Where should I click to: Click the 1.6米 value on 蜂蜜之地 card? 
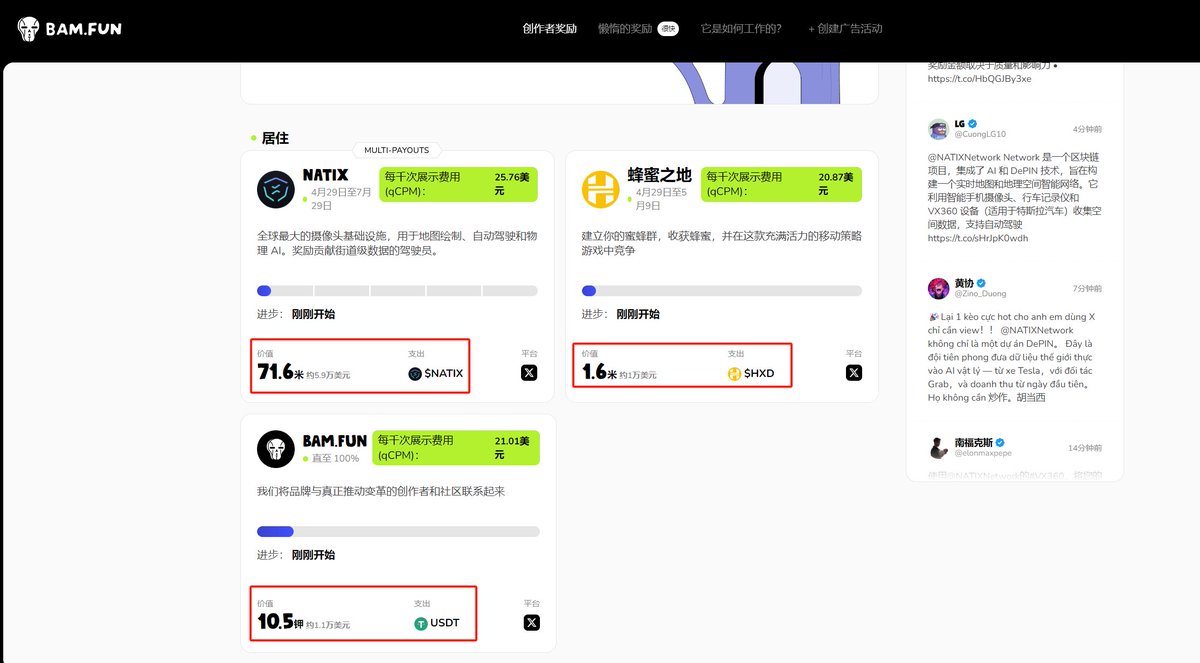[x=599, y=372]
